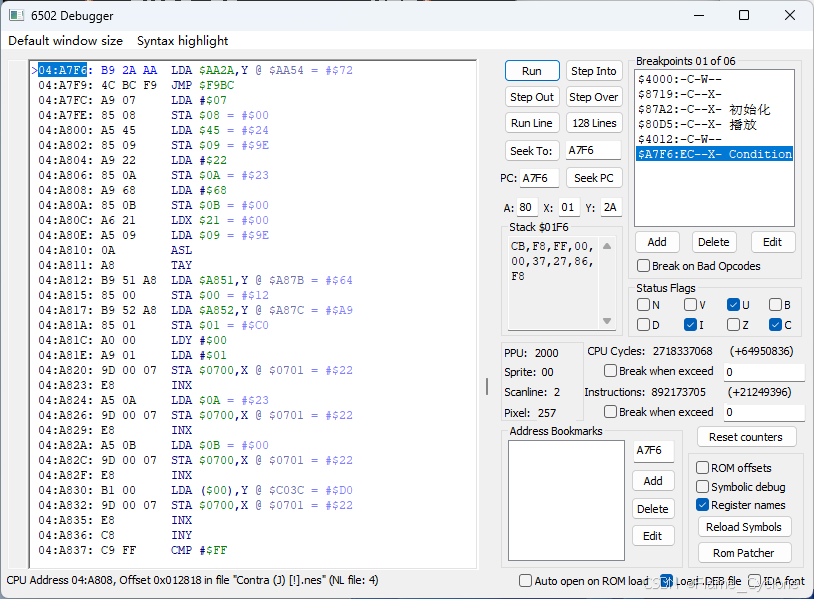Screen dimensions: 814x599
Task: Click the Stack box scroll up arrow
Action: pyautogui.click(x=607, y=246)
